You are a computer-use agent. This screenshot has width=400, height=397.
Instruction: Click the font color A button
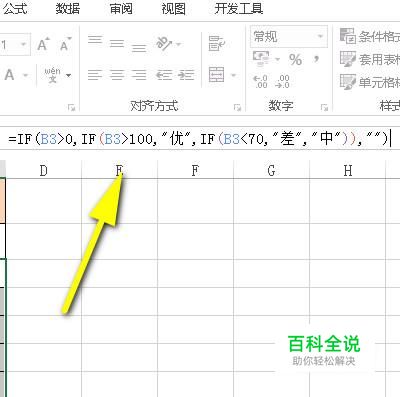point(9,75)
